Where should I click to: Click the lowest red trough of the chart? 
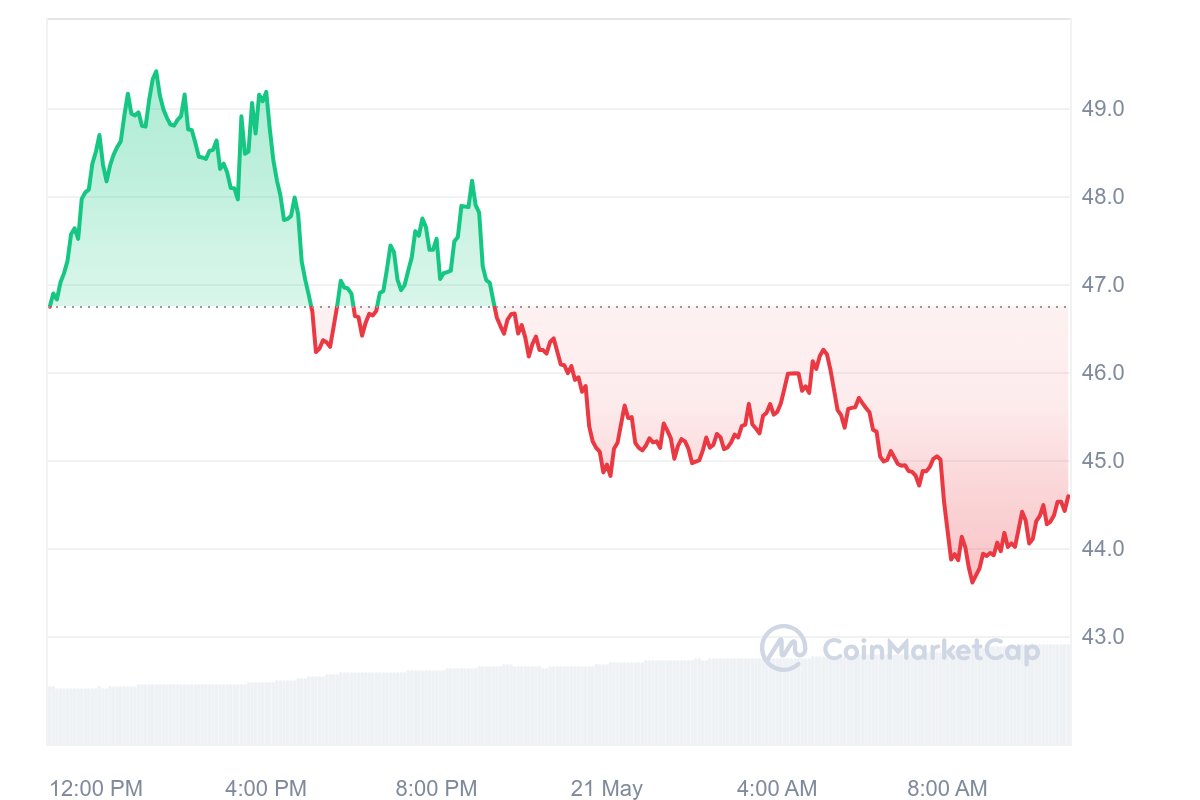[972, 581]
